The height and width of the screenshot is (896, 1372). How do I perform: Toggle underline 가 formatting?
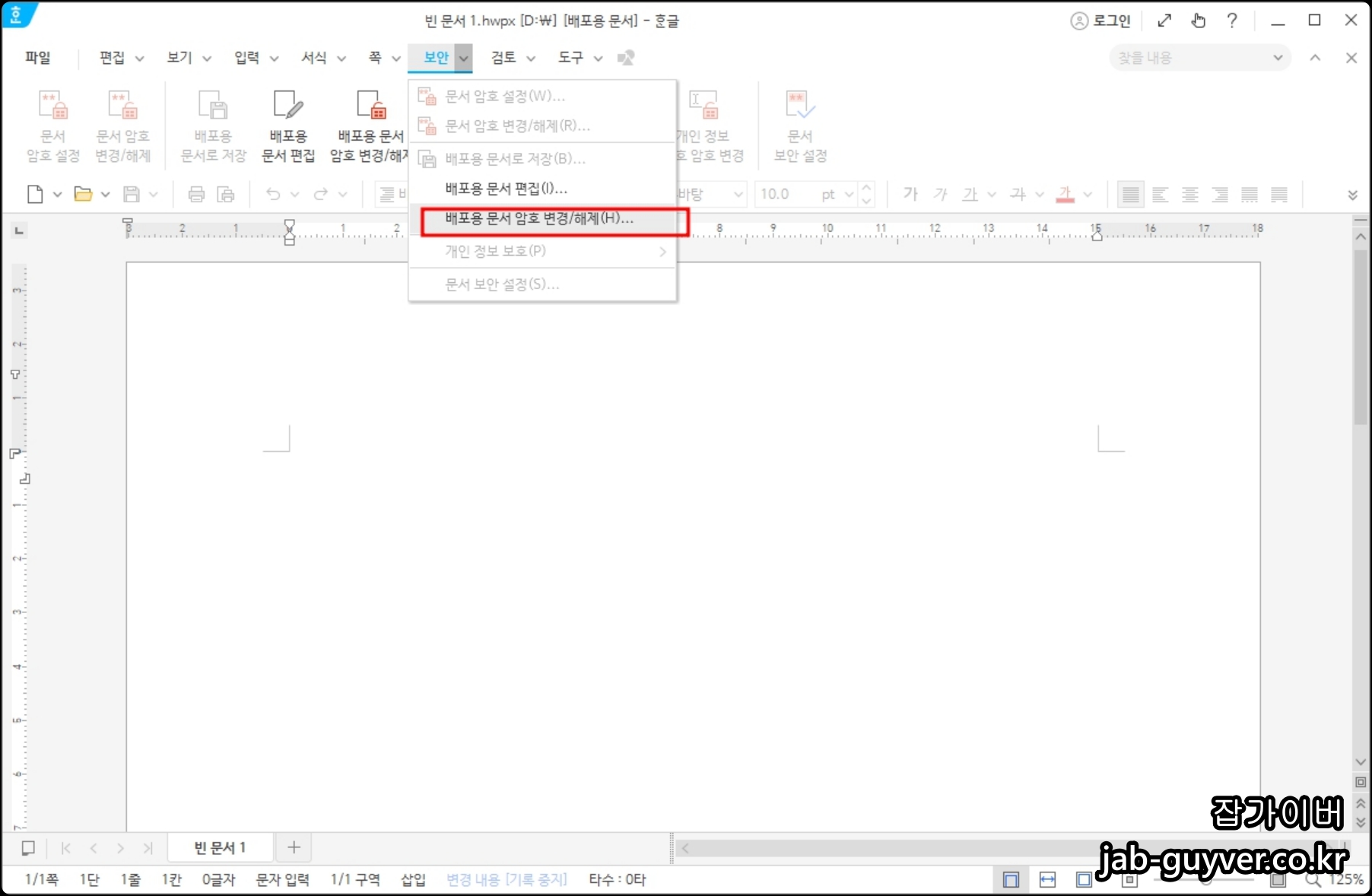(970, 195)
